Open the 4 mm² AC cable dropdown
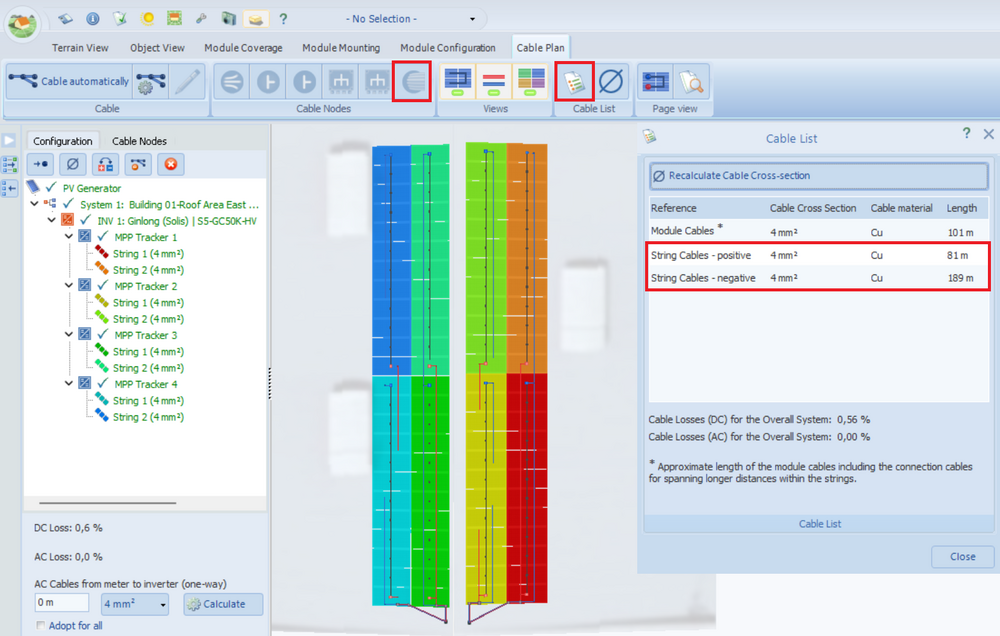 [135, 604]
